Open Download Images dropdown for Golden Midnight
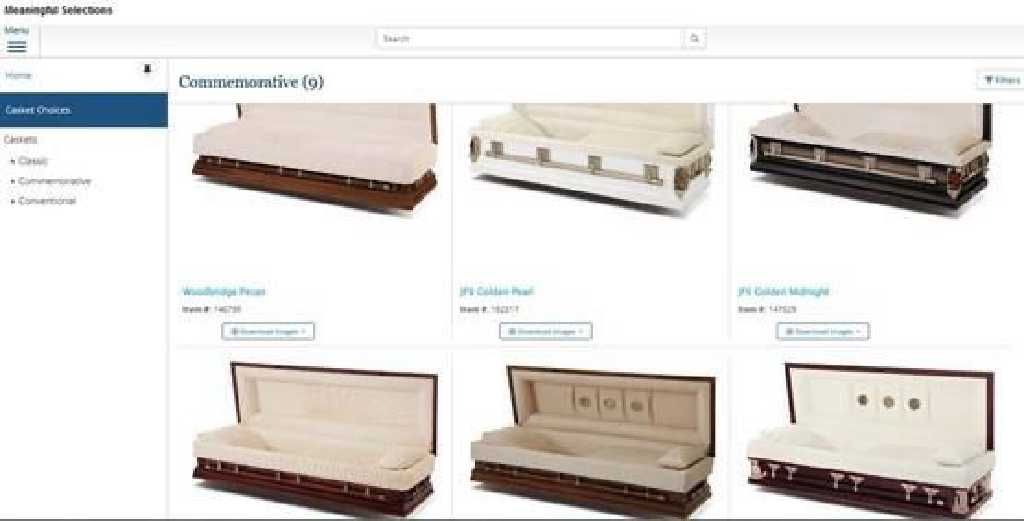Image resolution: width=1024 pixels, height=521 pixels. 823,332
